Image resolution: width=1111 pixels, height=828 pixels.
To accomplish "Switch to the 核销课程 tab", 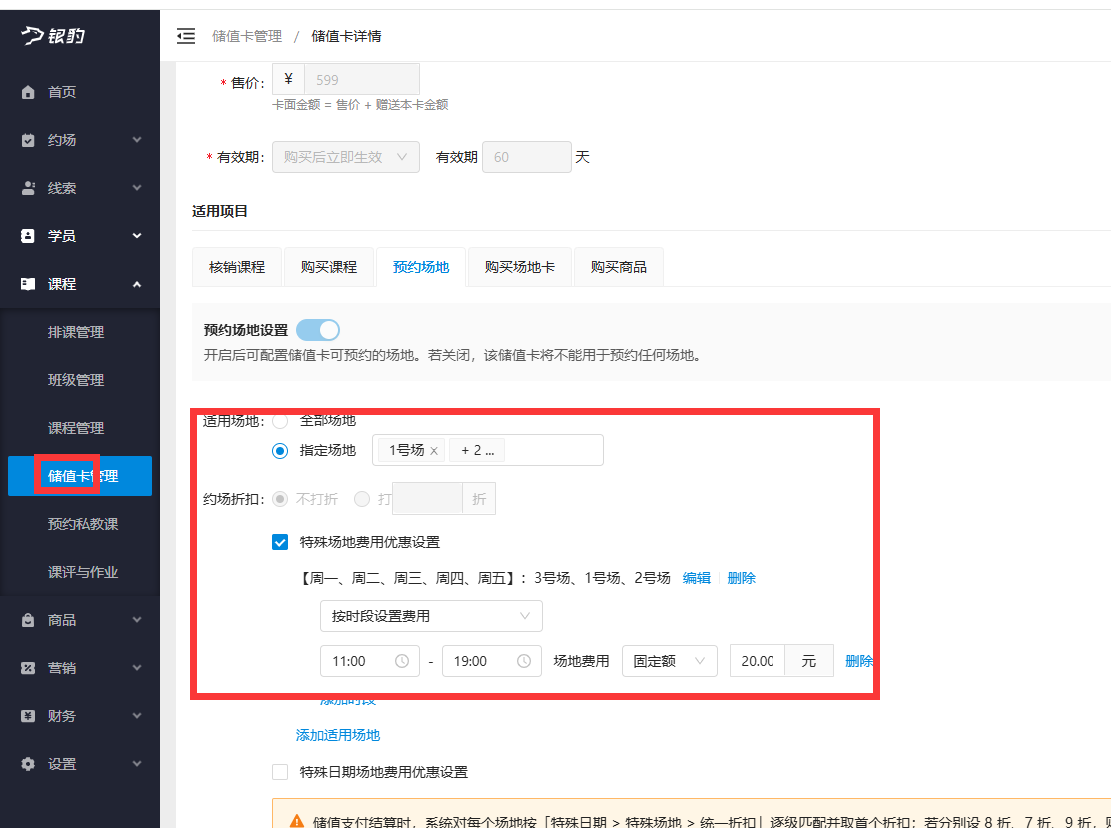I will click(237, 266).
